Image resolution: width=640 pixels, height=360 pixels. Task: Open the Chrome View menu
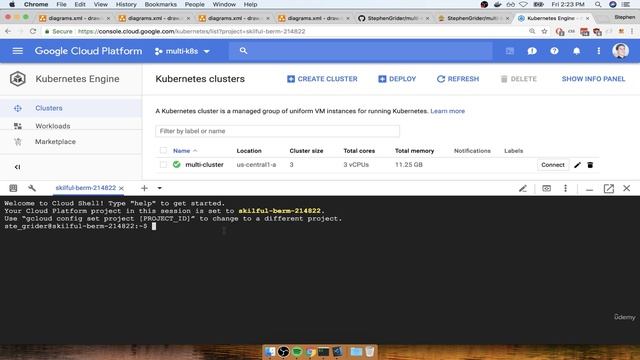pyautogui.click(x=100, y=4)
